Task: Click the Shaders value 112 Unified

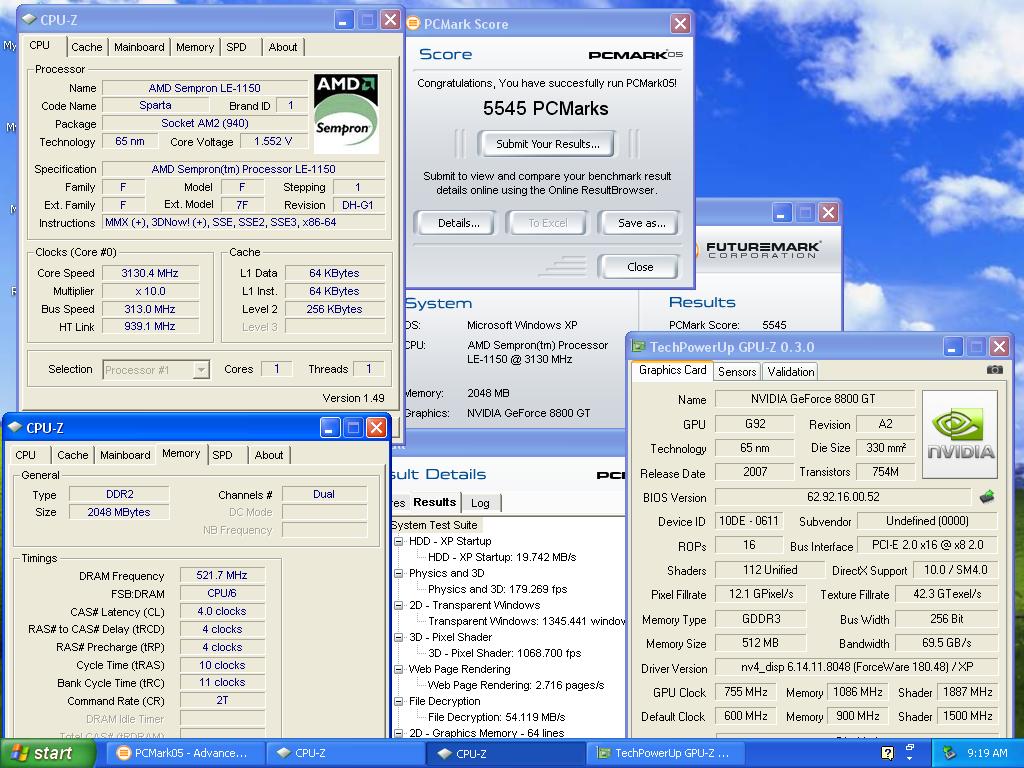Action: [769, 570]
